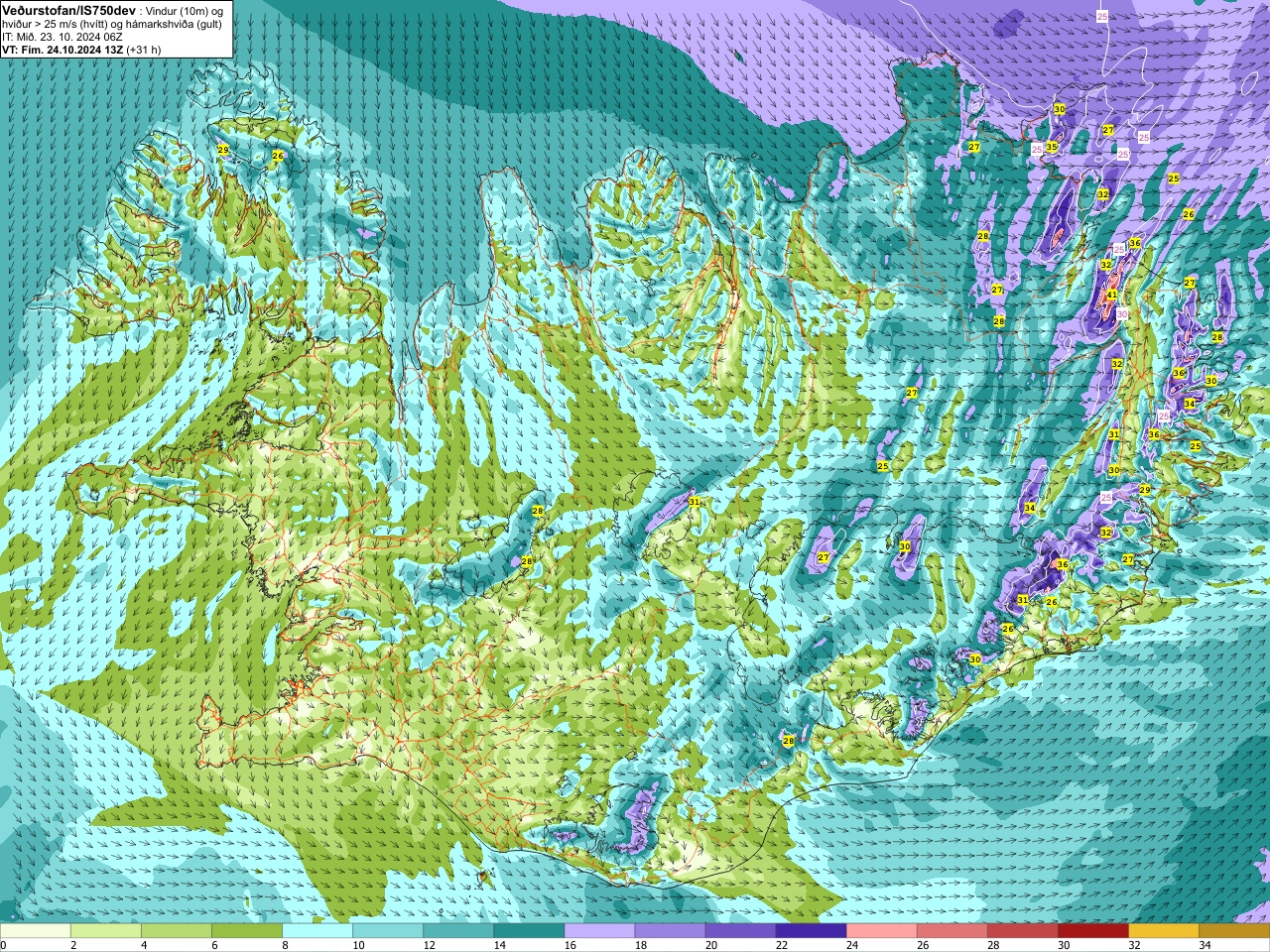Click the legend tick label '4'
This screenshot has width=1270, height=952.
coord(144,945)
